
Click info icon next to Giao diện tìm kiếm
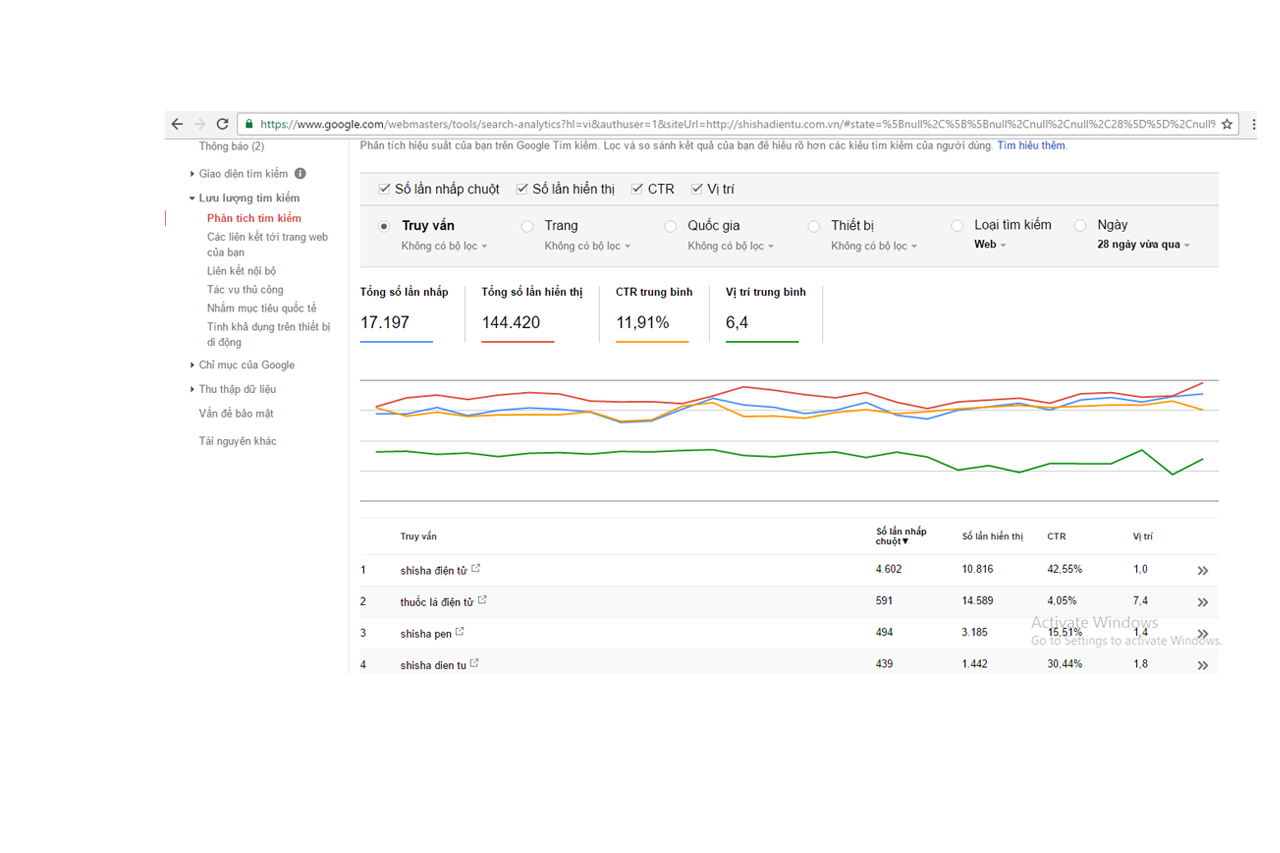coord(300,174)
